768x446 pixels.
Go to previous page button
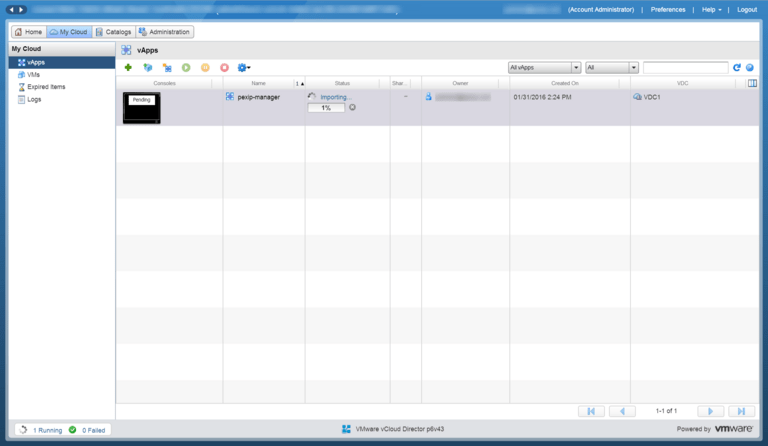pos(622,411)
